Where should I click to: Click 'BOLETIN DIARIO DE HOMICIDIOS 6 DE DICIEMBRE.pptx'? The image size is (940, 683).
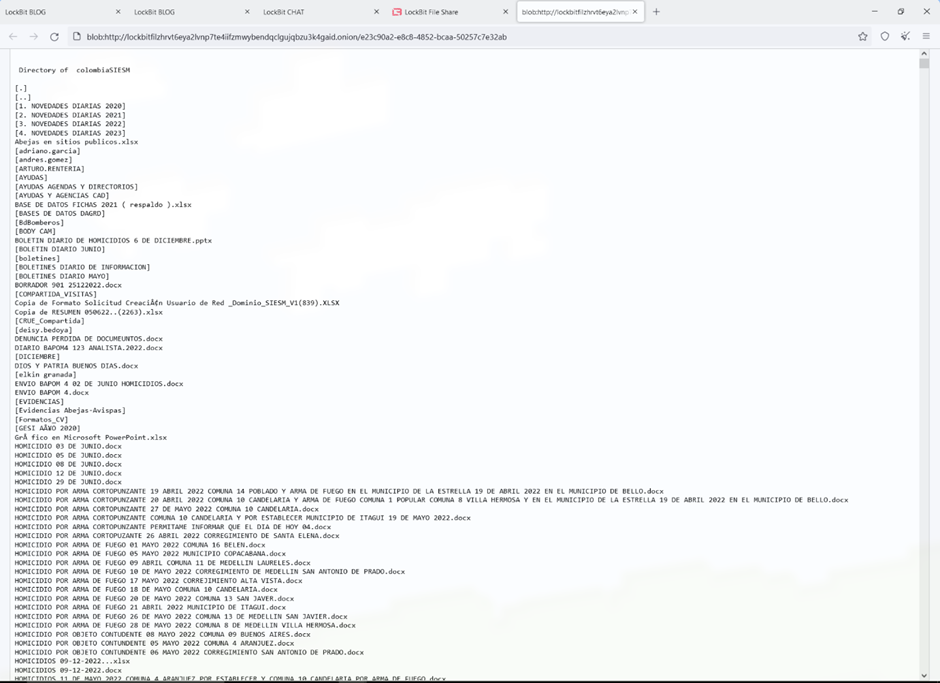[x=113, y=240]
